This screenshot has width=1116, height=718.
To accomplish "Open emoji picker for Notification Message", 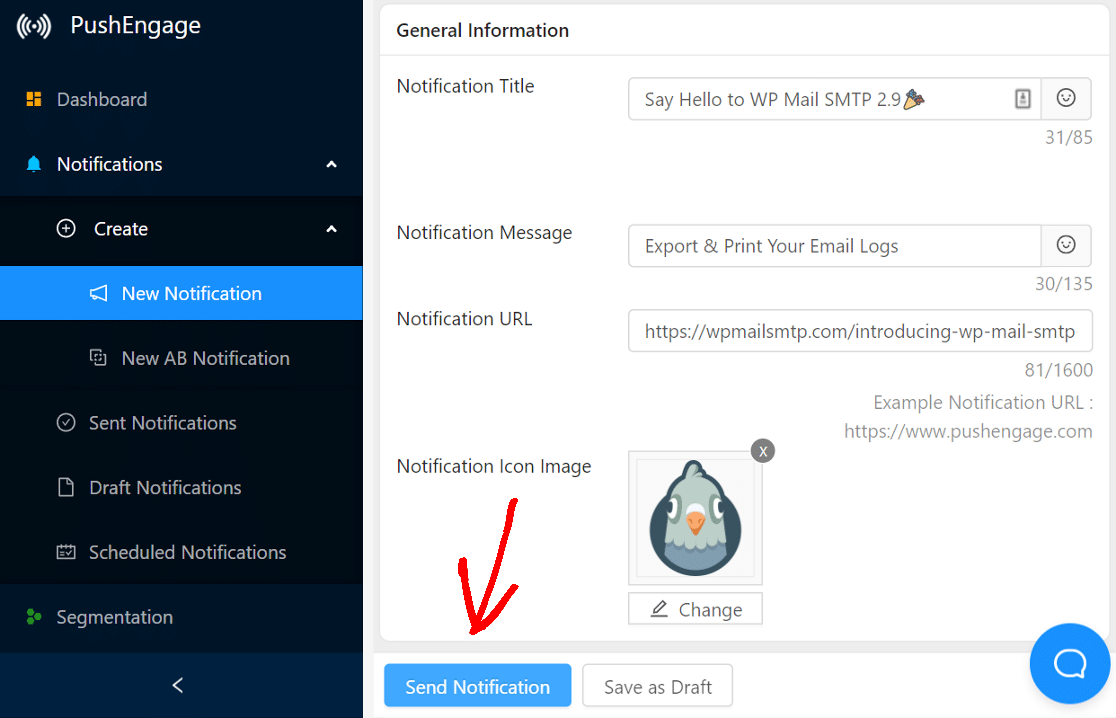I will [x=1066, y=246].
